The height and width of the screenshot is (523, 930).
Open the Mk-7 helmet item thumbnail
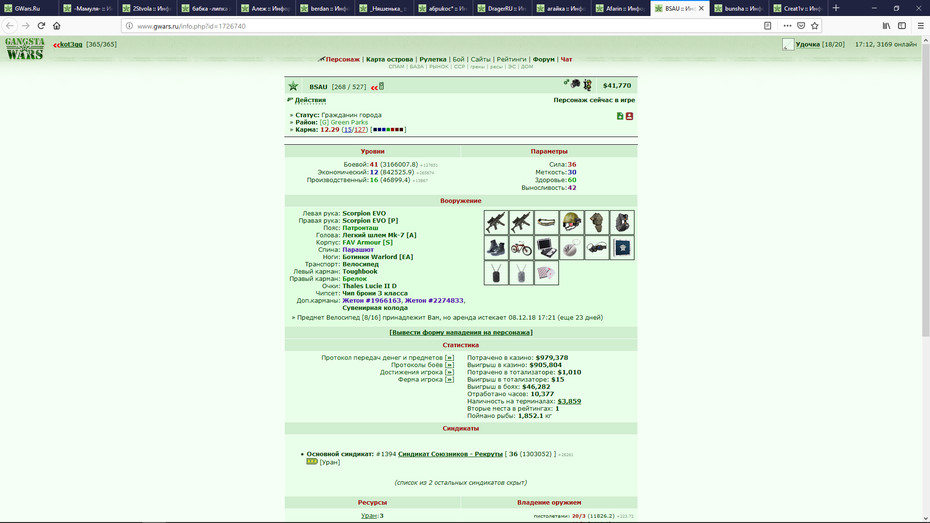(x=571, y=222)
